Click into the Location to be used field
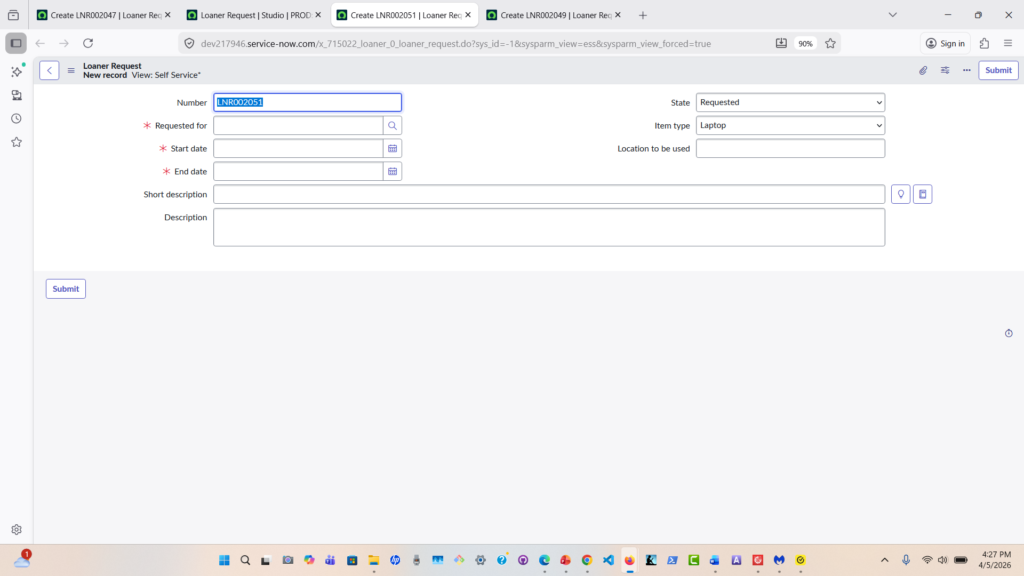The image size is (1024, 576). tap(790, 148)
